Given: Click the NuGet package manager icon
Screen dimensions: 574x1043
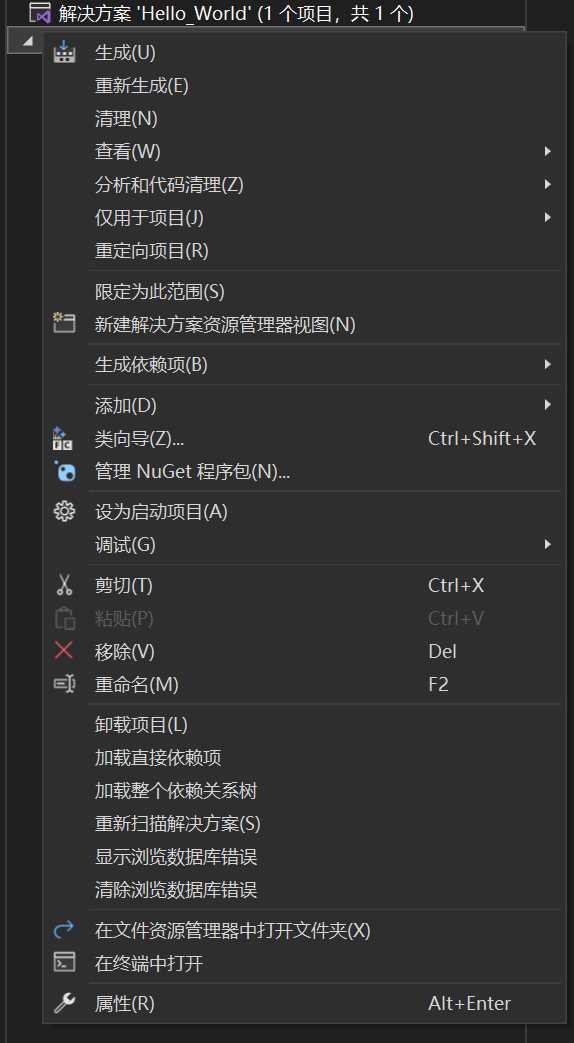Looking at the screenshot, I should 64,472.
